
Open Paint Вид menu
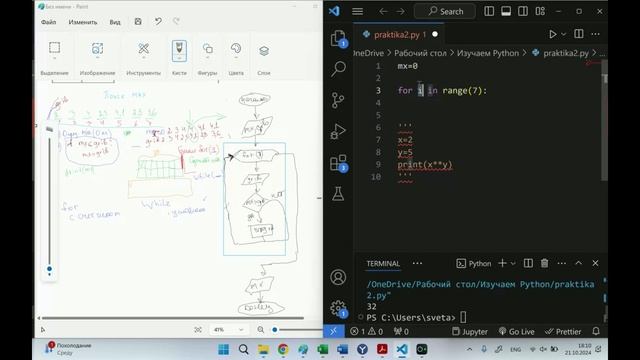(x=115, y=22)
